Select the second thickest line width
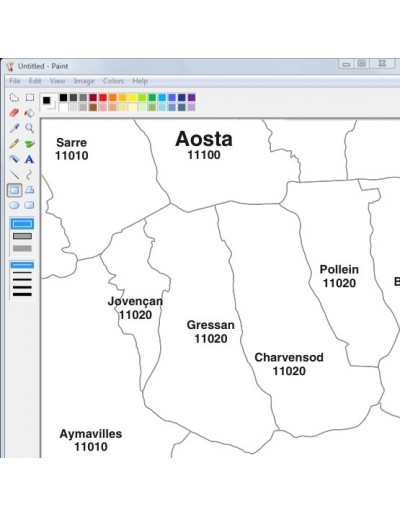The width and height of the screenshot is (400, 517). click(x=22, y=287)
